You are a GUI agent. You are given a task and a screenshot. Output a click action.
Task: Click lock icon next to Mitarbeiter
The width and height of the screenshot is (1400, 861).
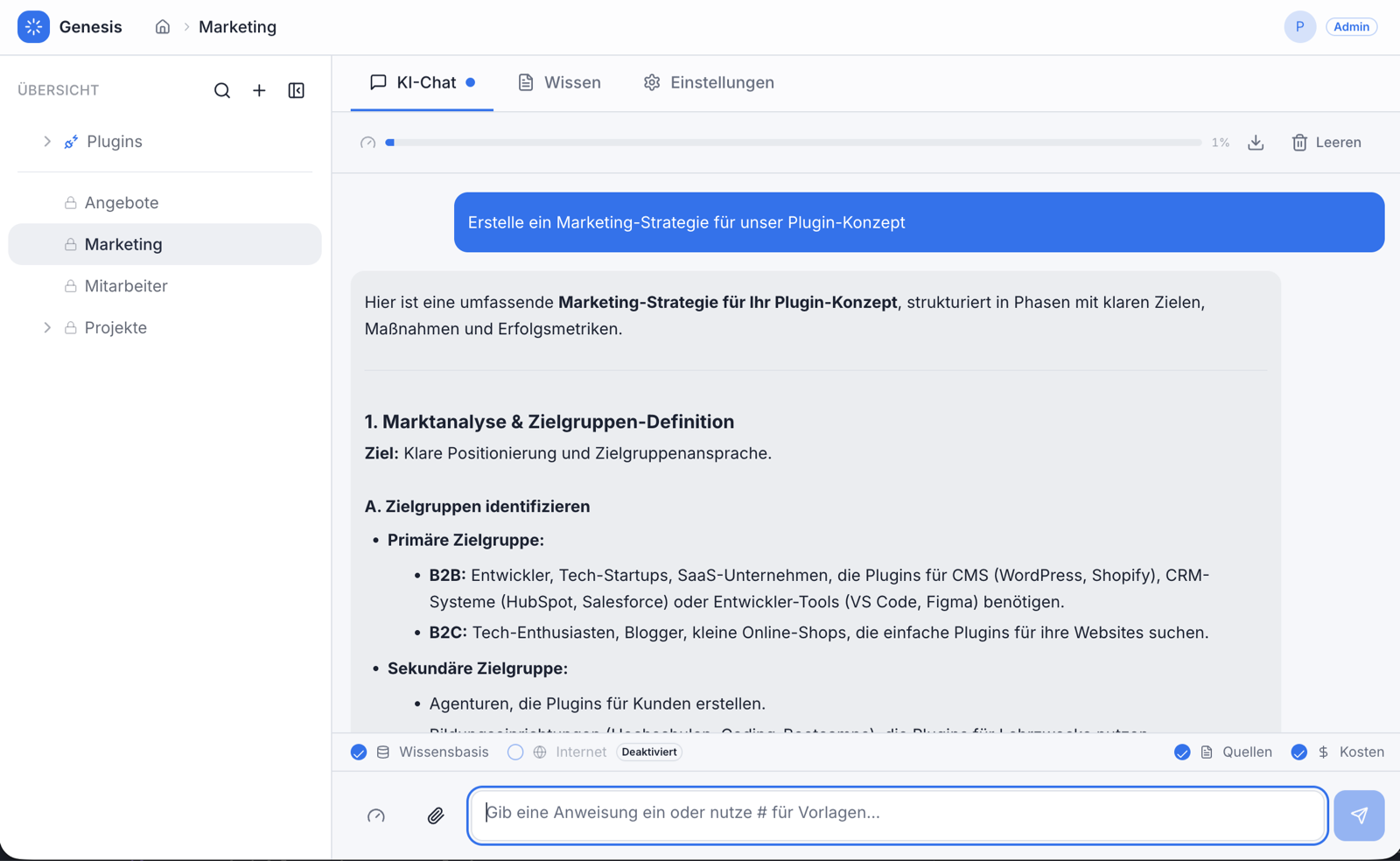(71, 286)
